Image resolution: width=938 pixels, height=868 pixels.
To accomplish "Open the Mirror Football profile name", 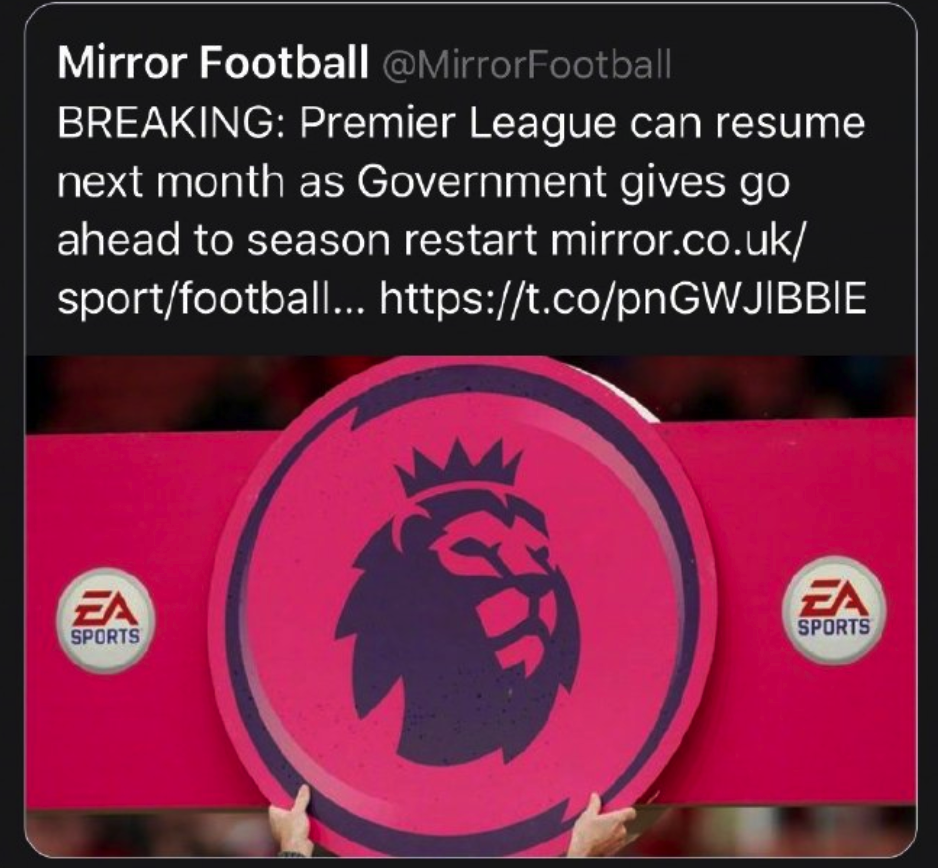I will tap(213, 62).
